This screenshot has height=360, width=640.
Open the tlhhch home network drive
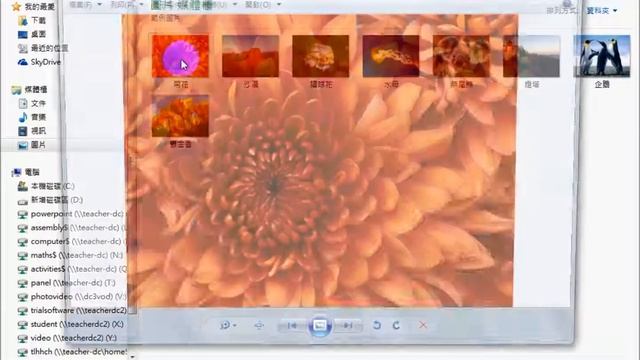[72, 352]
